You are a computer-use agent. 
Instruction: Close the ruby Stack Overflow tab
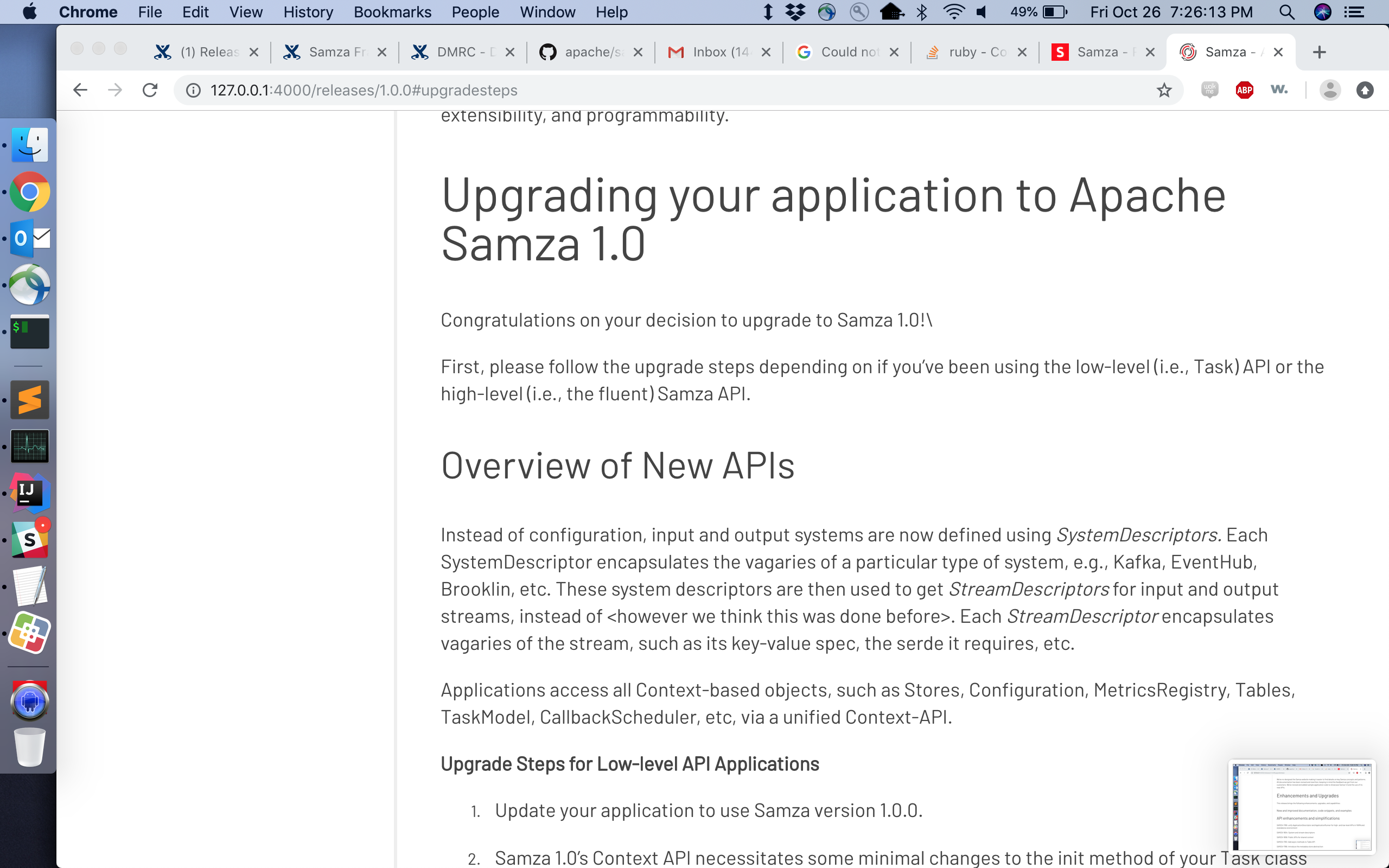click(1022, 52)
